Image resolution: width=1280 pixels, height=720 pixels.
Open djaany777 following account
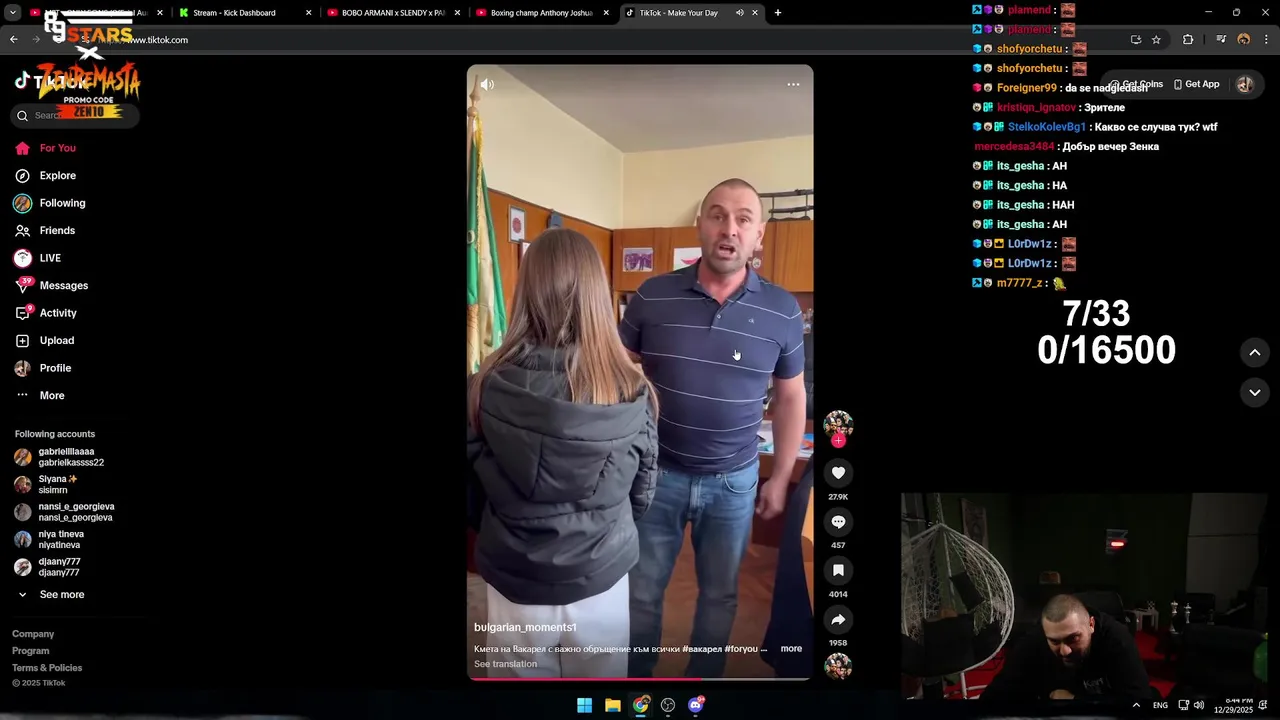point(48,567)
